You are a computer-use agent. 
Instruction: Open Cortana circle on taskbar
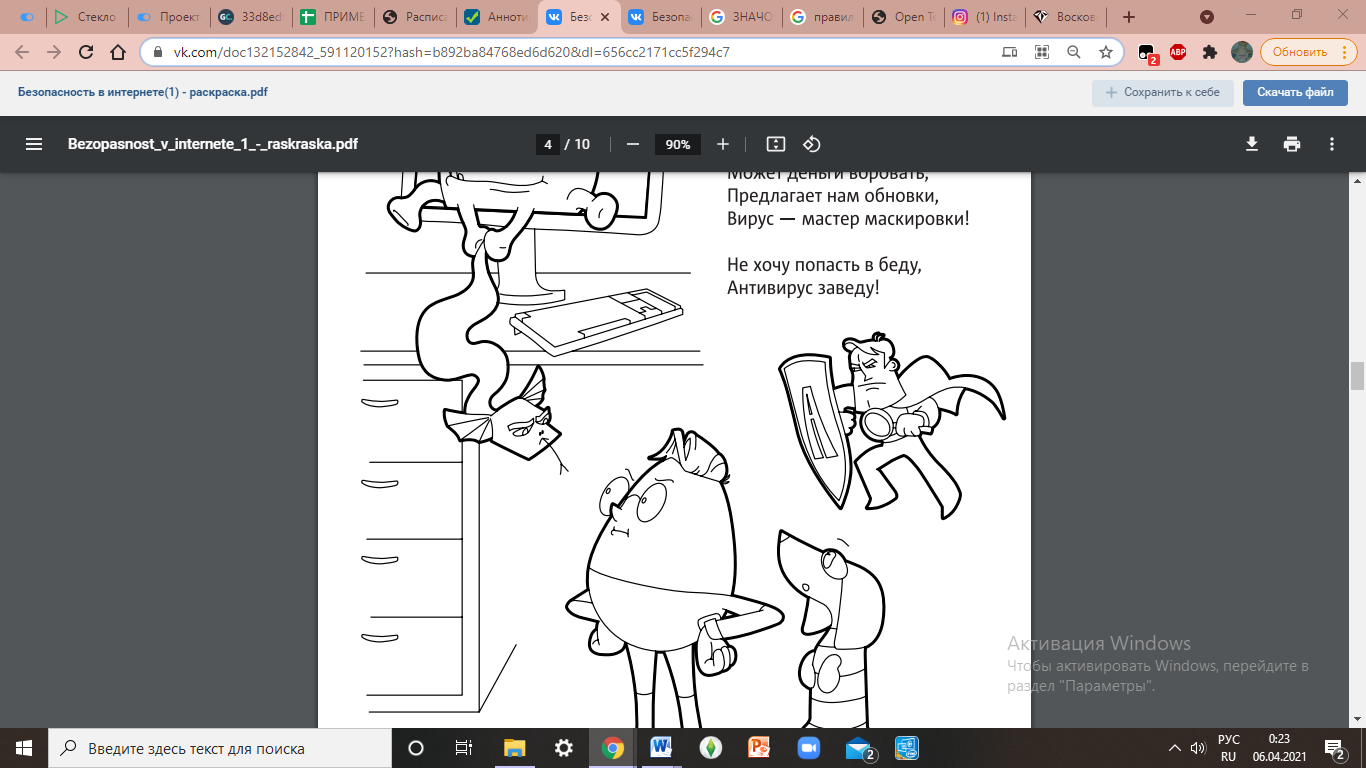[416, 748]
